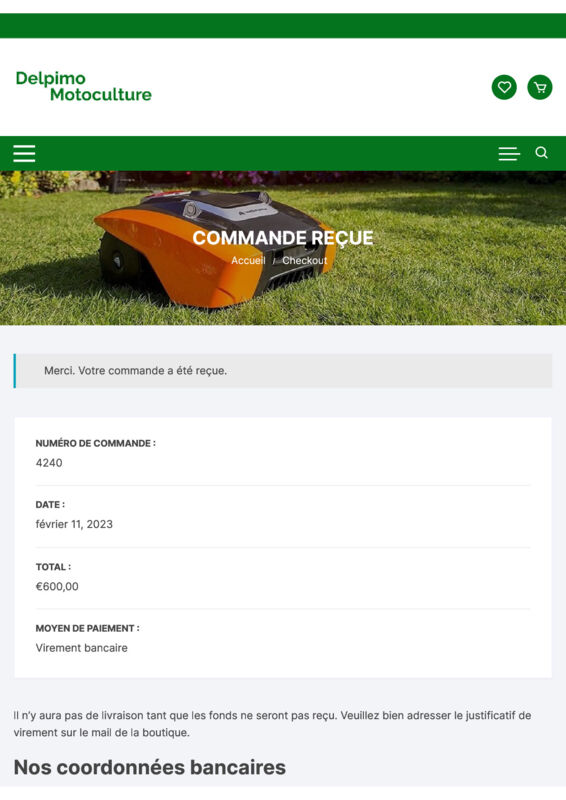Click the MOYEN DE PAIEMENT label
The width and height of the screenshot is (566, 800).
(x=87, y=628)
